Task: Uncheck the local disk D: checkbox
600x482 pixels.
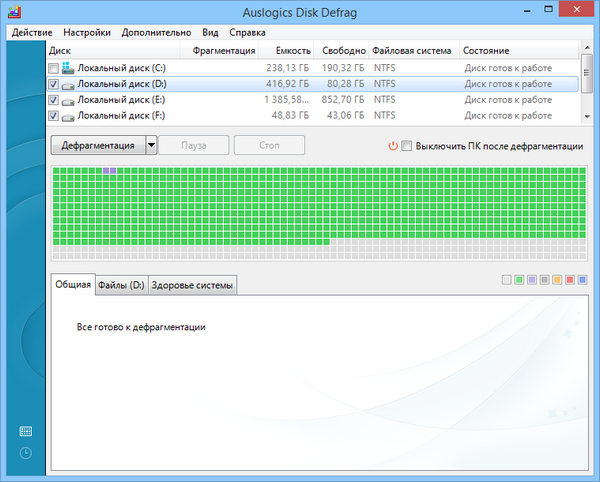Action: click(53, 85)
